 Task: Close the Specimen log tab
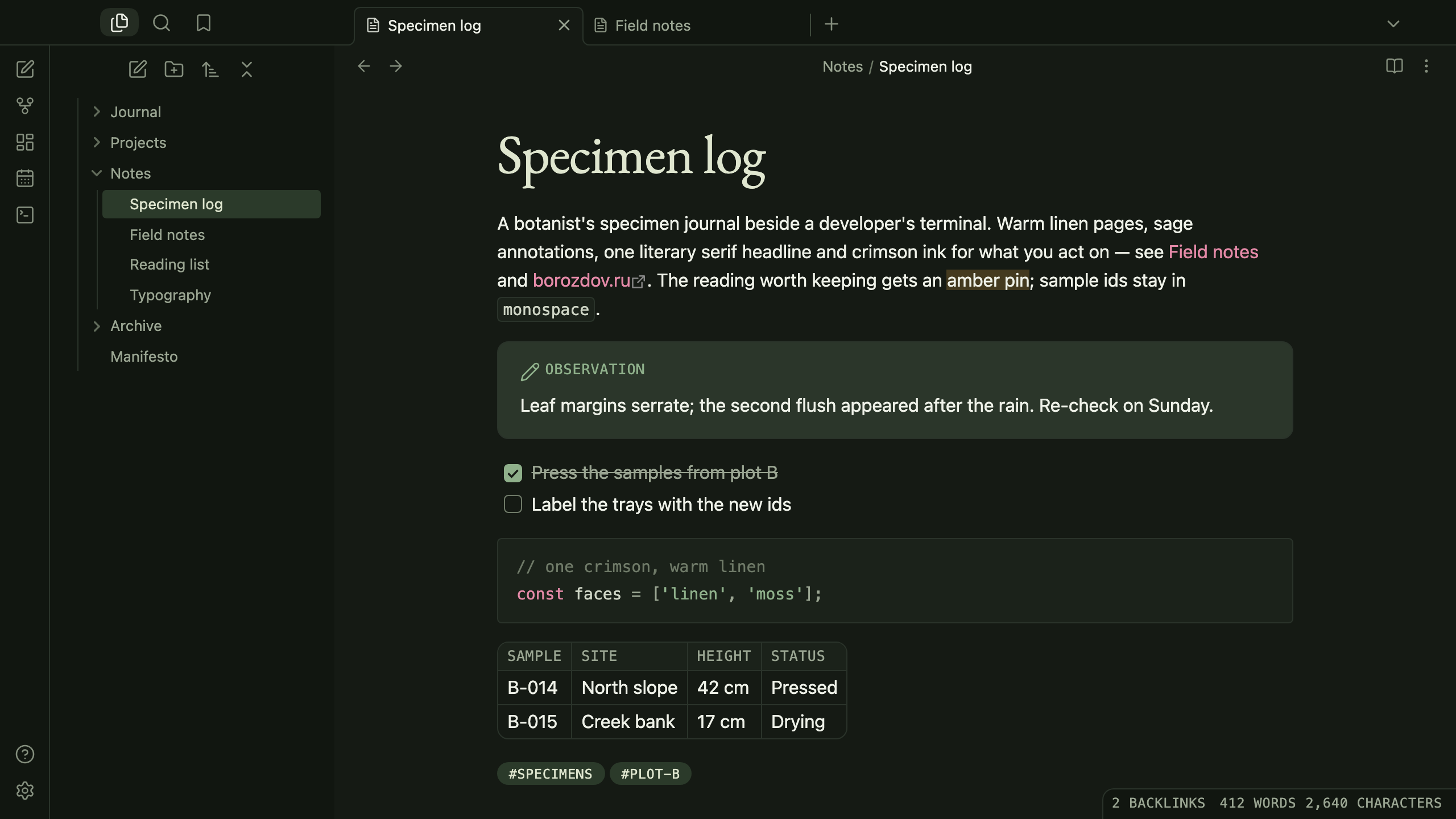[564, 25]
